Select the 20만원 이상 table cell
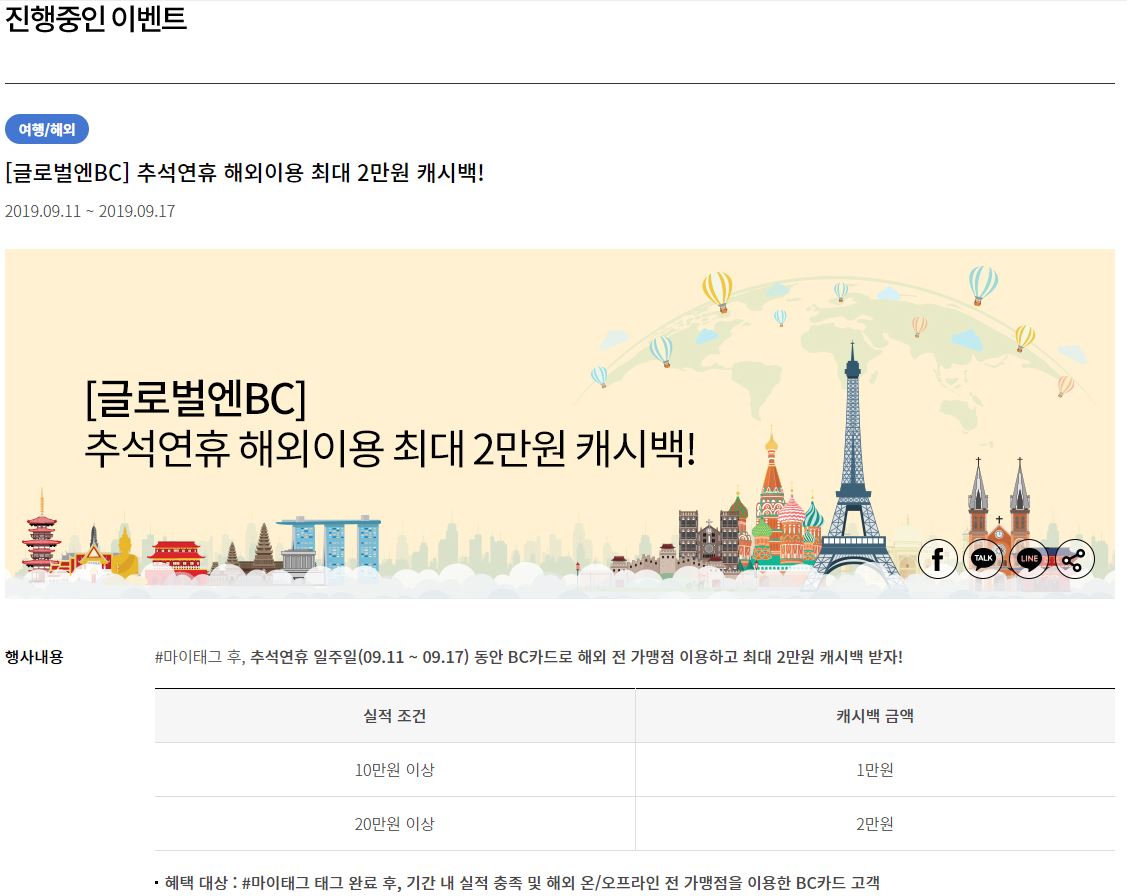This screenshot has height=896, width=1127. point(394,824)
